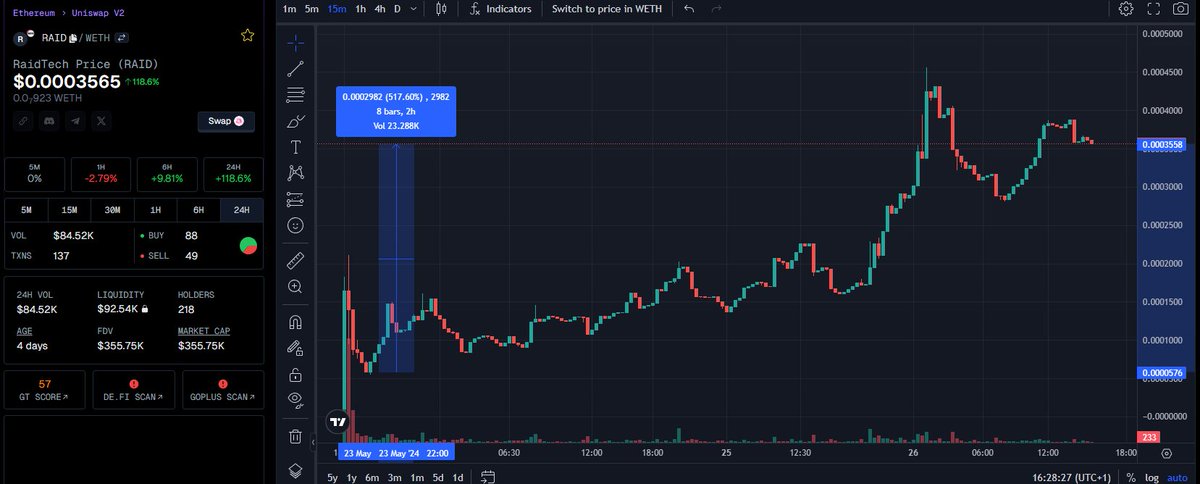This screenshot has height=484, width=1200.
Task: Open the DE.FI SCAN report
Action: pyautogui.click(x=133, y=391)
